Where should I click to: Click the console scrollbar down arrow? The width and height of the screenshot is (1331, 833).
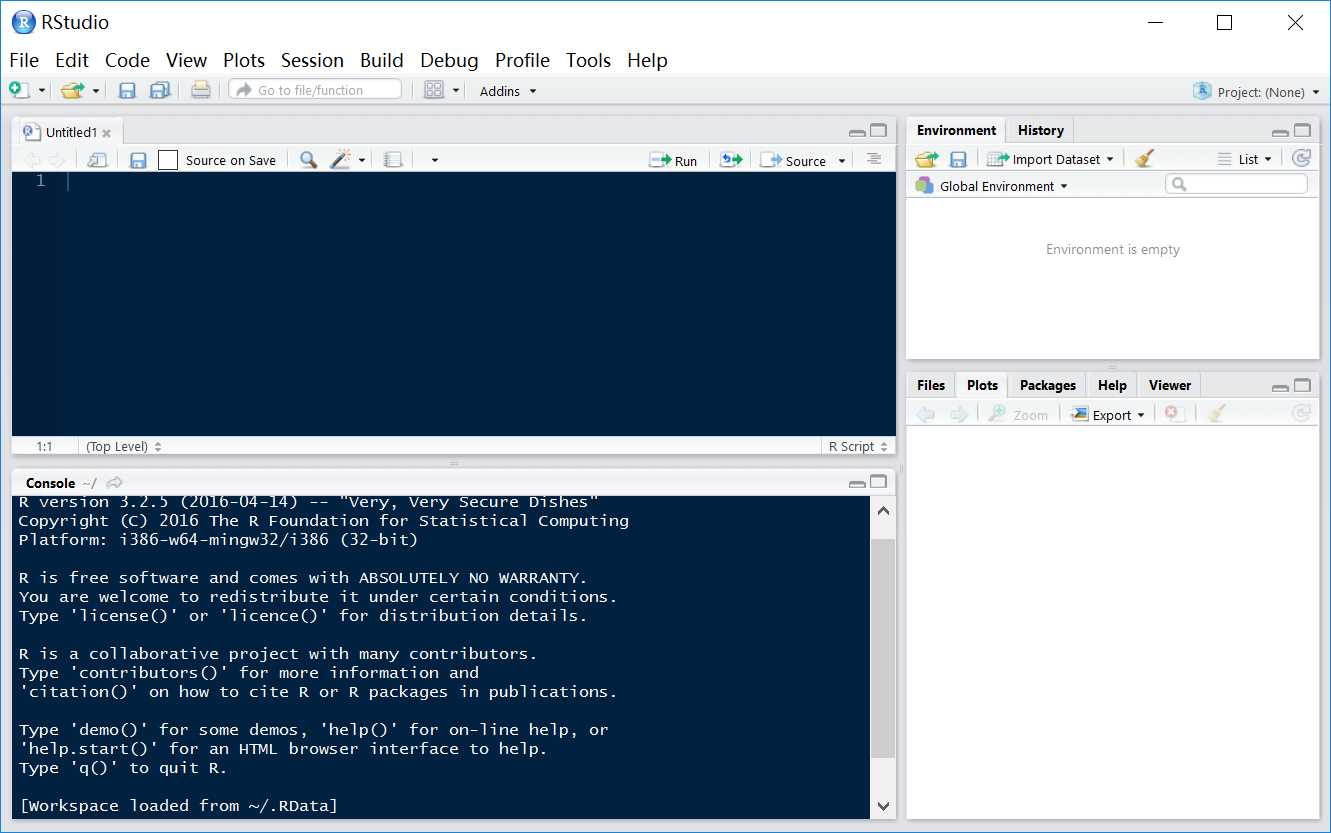click(x=883, y=806)
